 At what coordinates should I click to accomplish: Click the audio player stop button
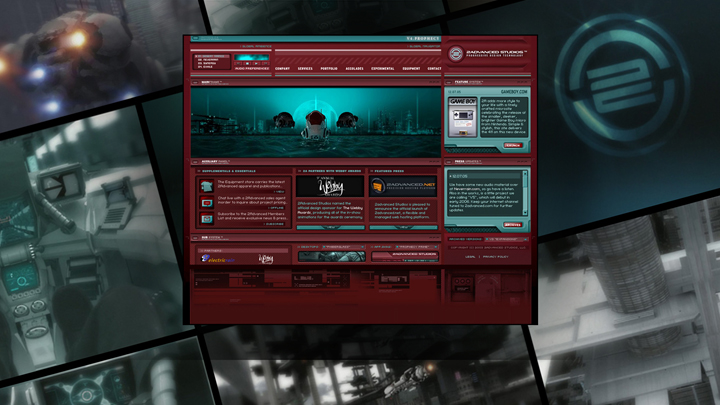[x=247, y=63]
